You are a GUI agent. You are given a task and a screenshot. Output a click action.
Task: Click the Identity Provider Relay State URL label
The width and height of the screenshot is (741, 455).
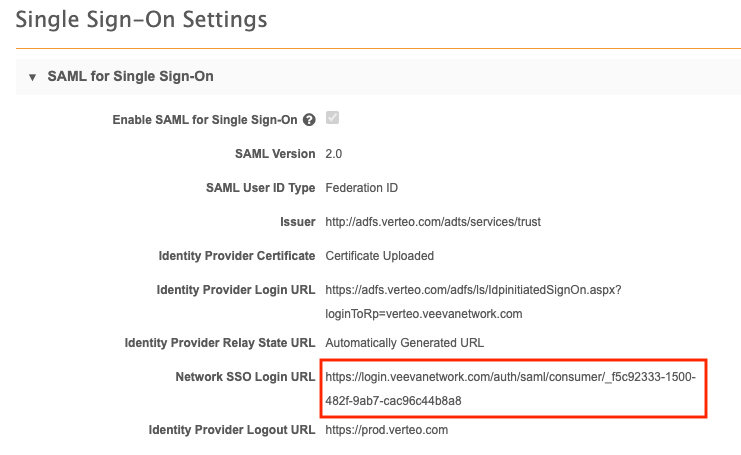[x=220, y=343]
